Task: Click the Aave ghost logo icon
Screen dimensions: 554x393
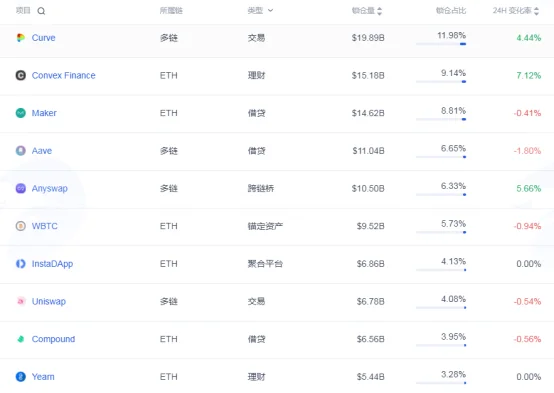Action: 20,151
